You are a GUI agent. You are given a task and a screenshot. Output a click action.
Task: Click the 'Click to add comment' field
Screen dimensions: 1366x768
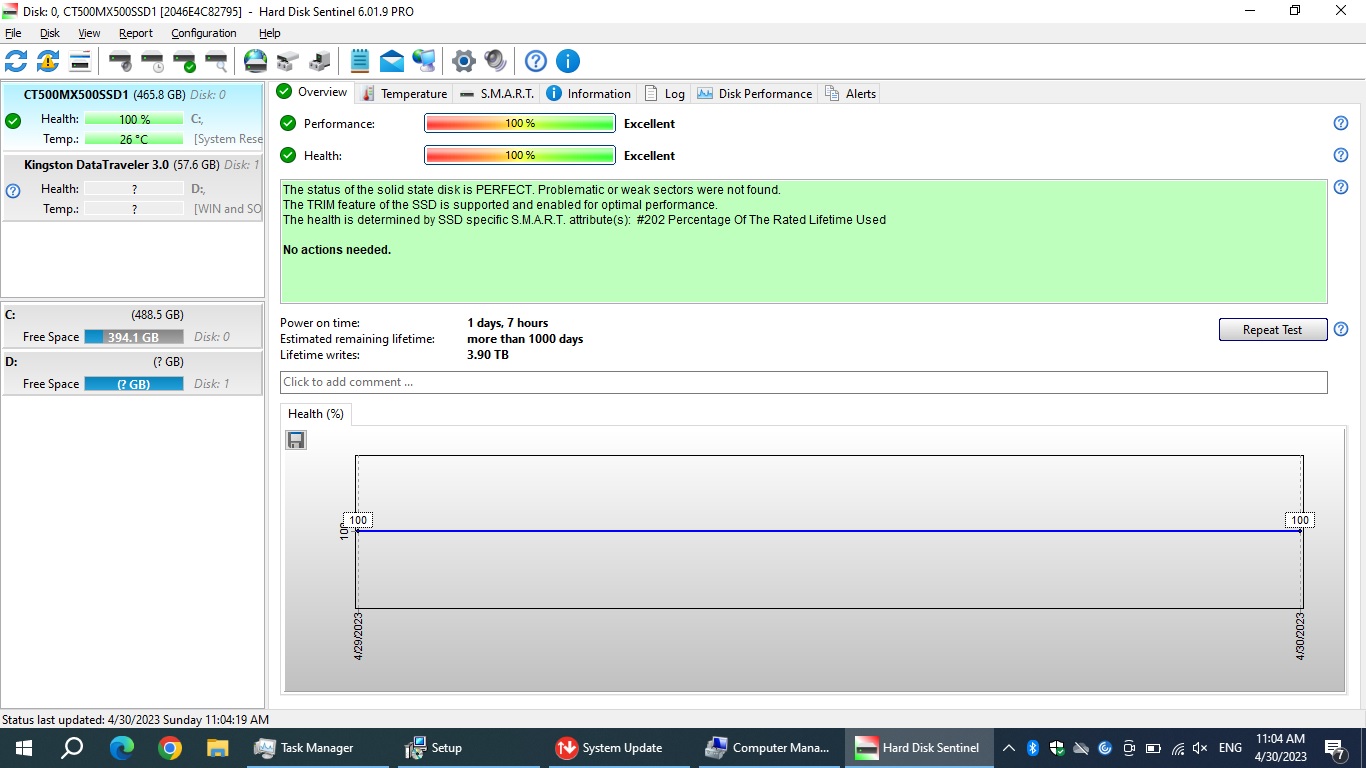803,382
